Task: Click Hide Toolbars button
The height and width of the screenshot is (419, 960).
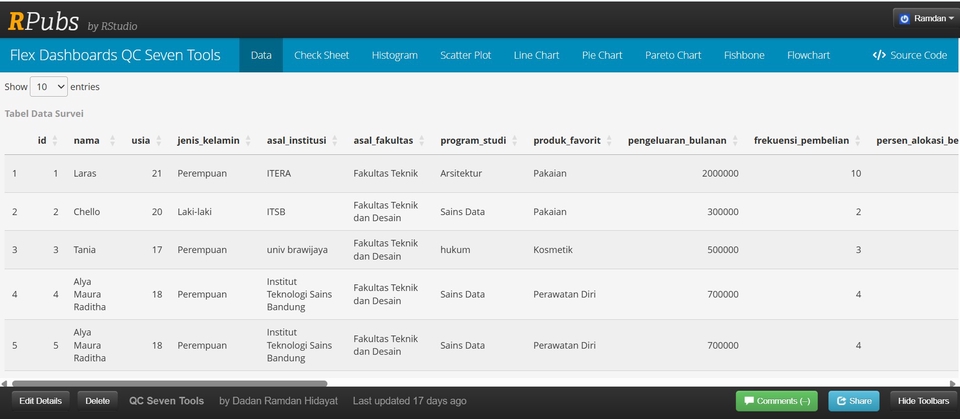Action: (923, 401)
